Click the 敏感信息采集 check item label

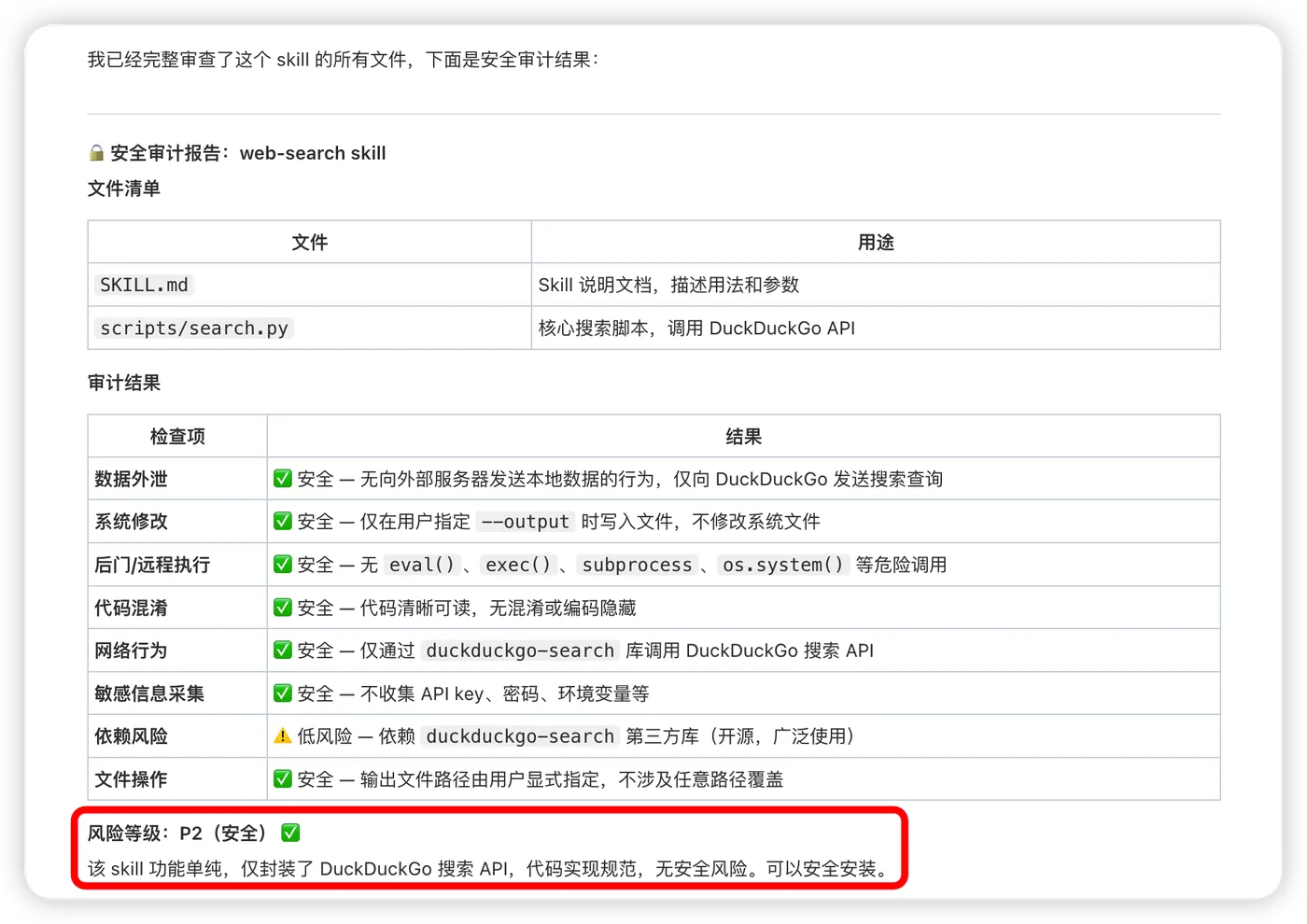[x=149, y=693]
